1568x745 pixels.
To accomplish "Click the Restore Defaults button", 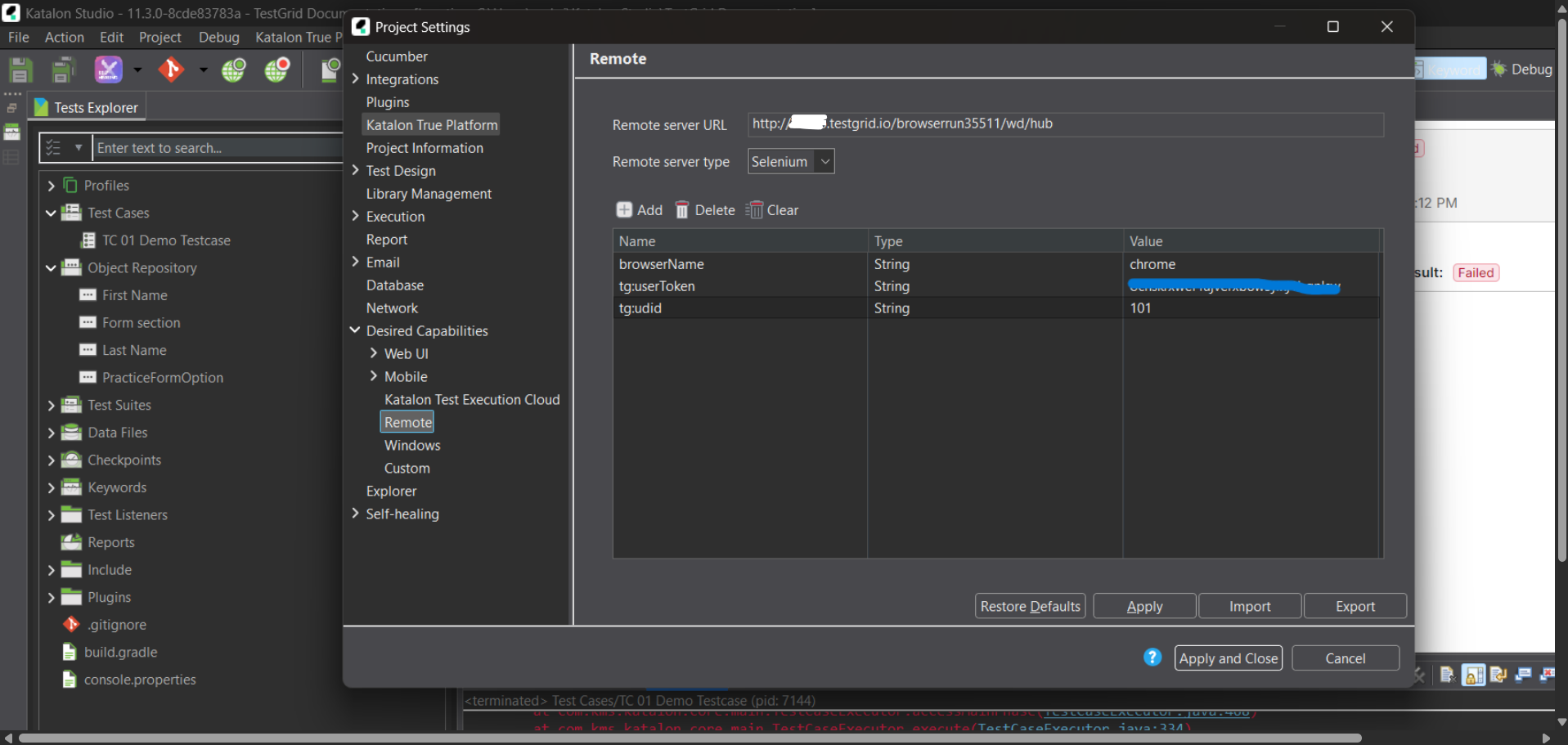I will point(1031,606).
